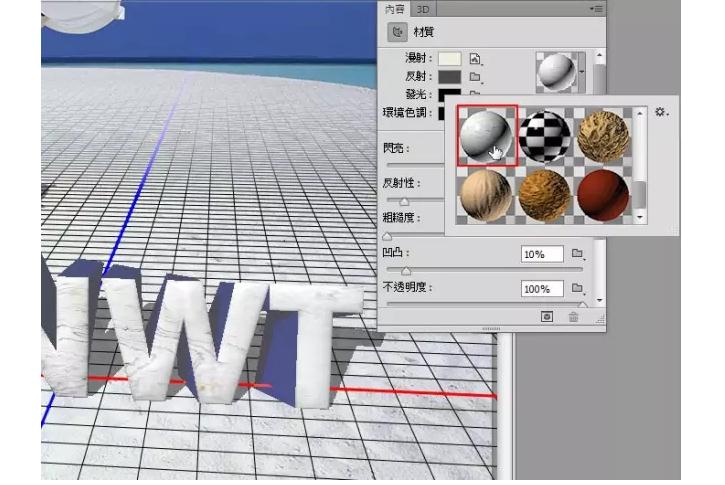725x485 pixels.
Task: Choose the red sphere material preset
Action: 603,194
